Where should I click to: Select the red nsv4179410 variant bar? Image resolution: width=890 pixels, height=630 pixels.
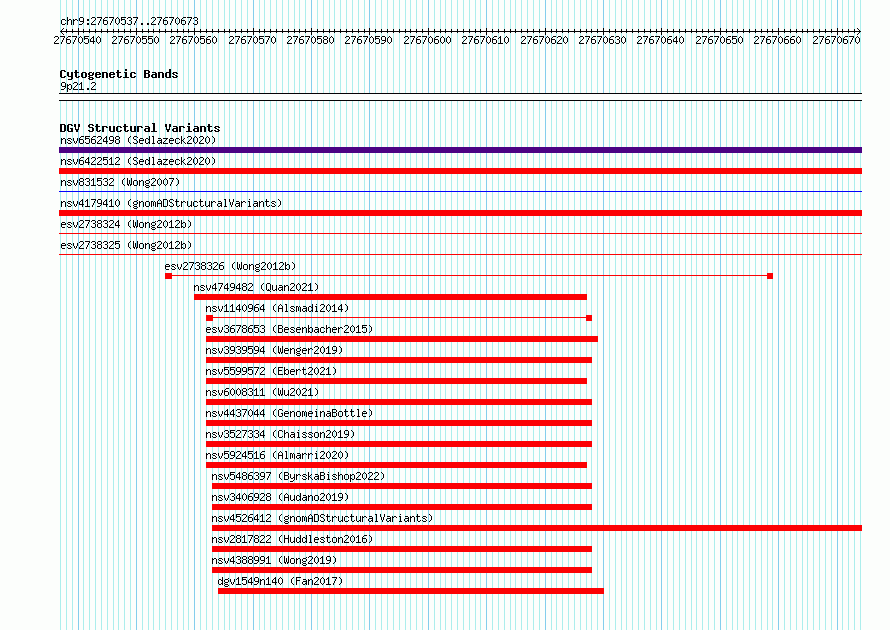tap(460, 213)
